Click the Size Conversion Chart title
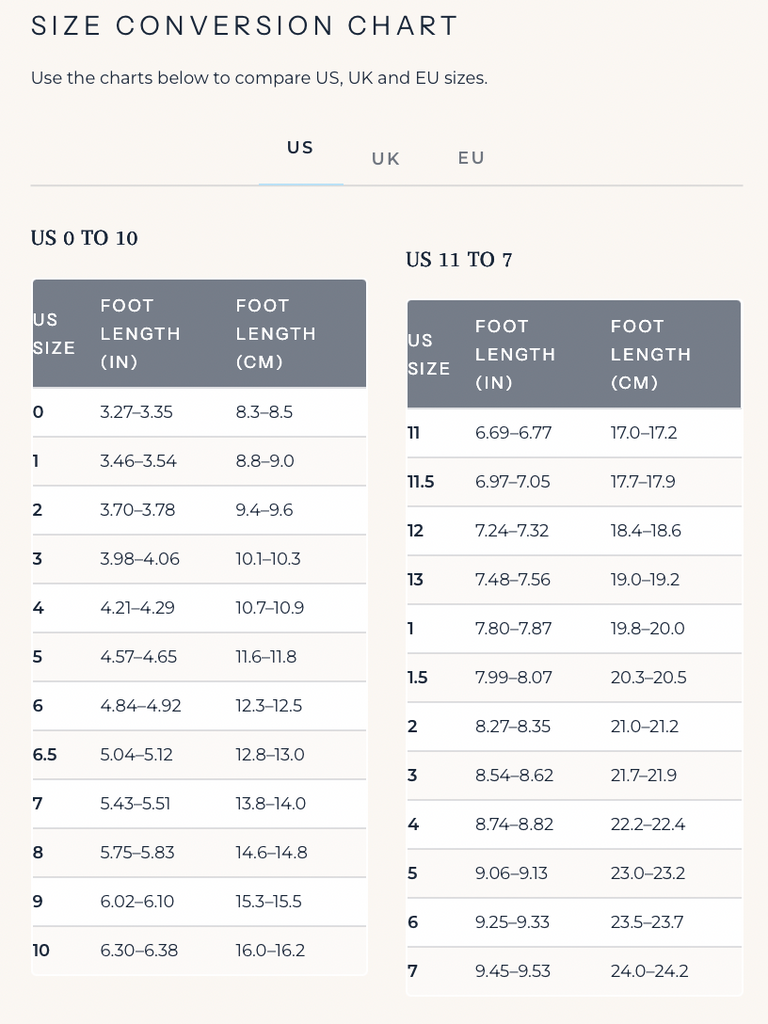 [244, 26]
